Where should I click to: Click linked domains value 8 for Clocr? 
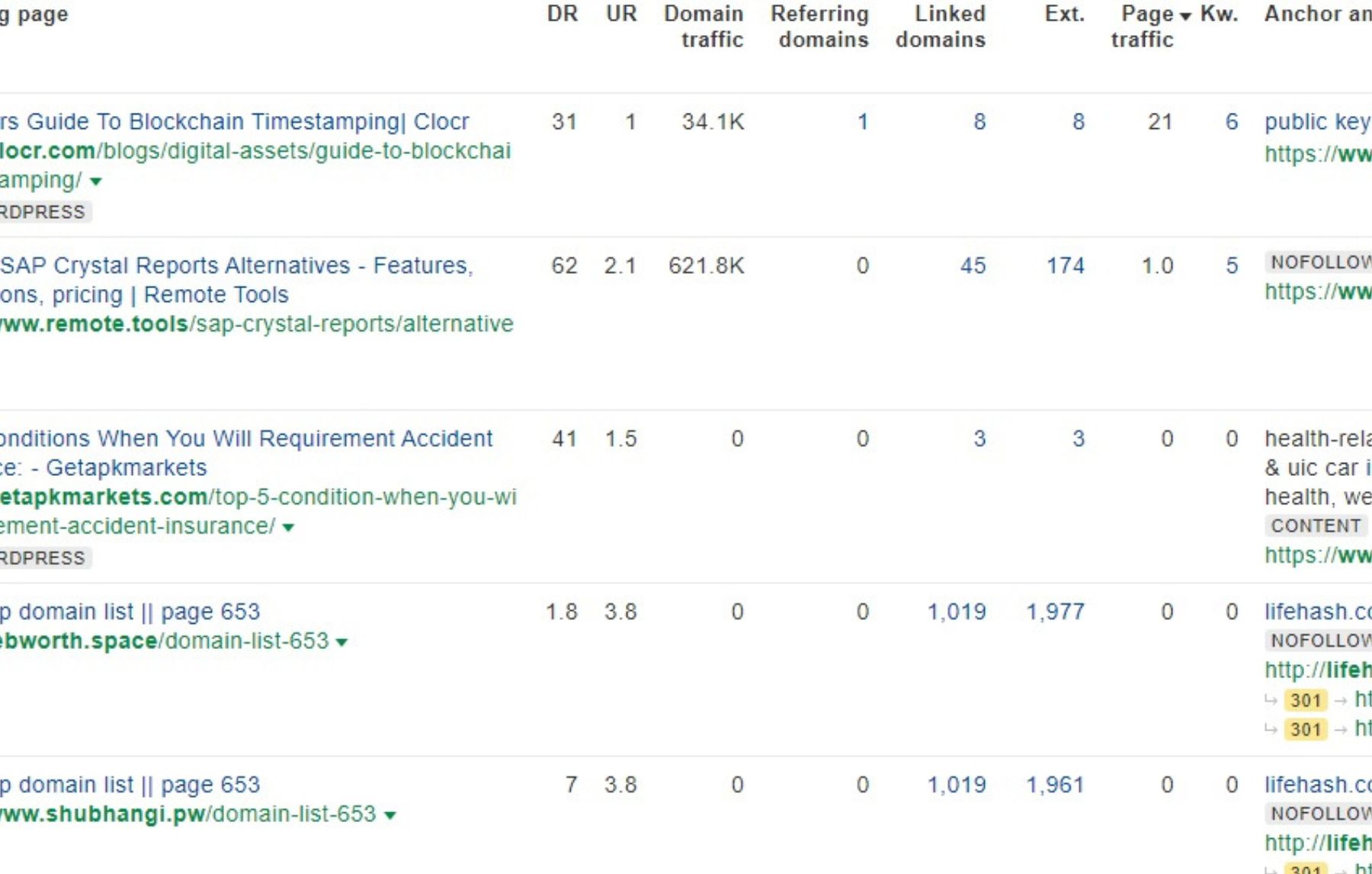pos(979,122)
